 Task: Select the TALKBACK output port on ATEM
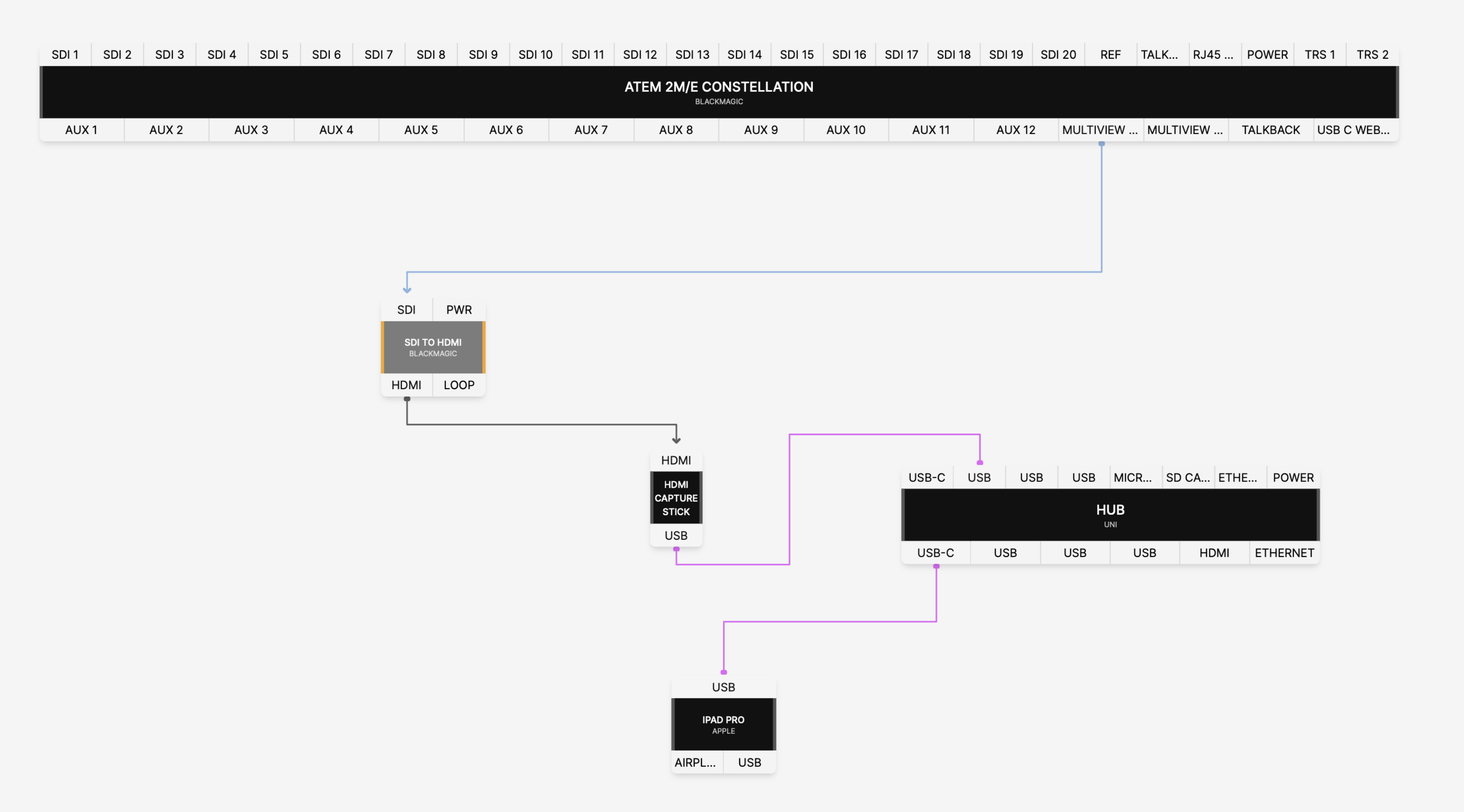coord(1270,130)
